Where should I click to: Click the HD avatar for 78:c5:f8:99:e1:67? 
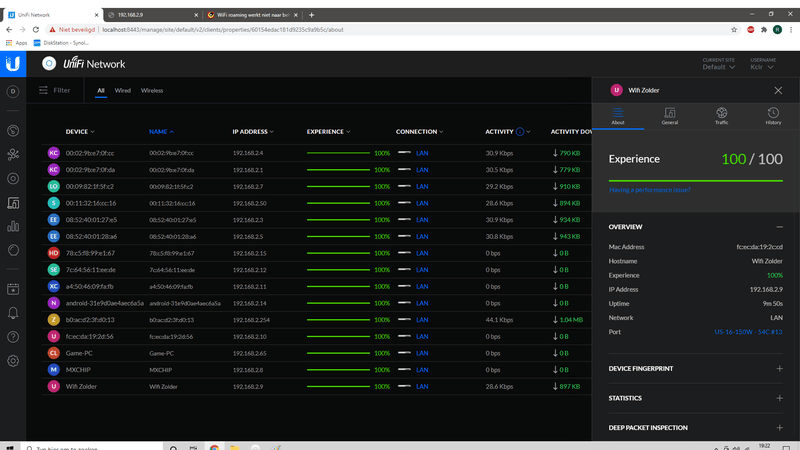pos(54,253)
